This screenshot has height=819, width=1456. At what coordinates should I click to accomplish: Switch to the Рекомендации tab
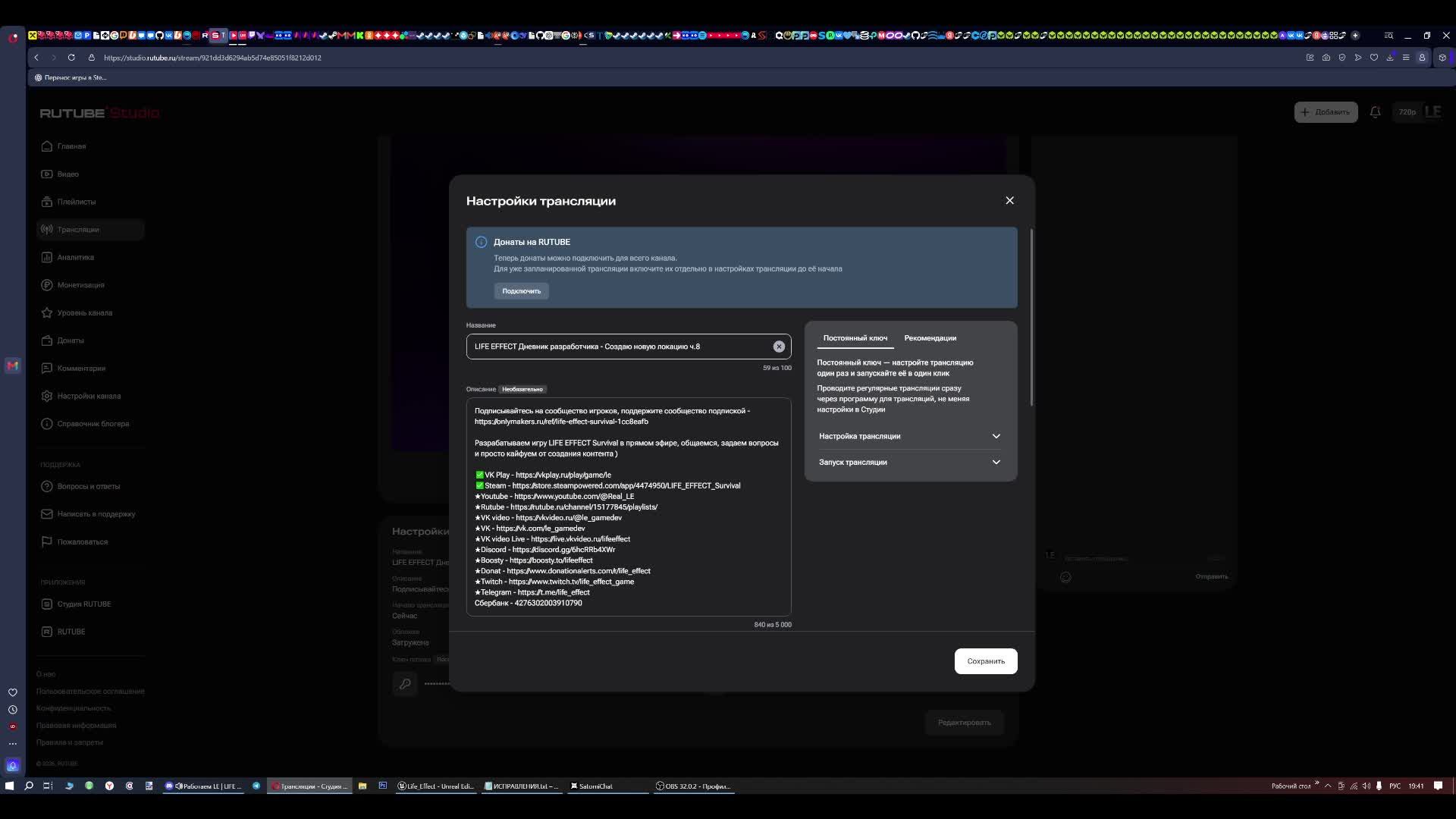tap(930, 338)
